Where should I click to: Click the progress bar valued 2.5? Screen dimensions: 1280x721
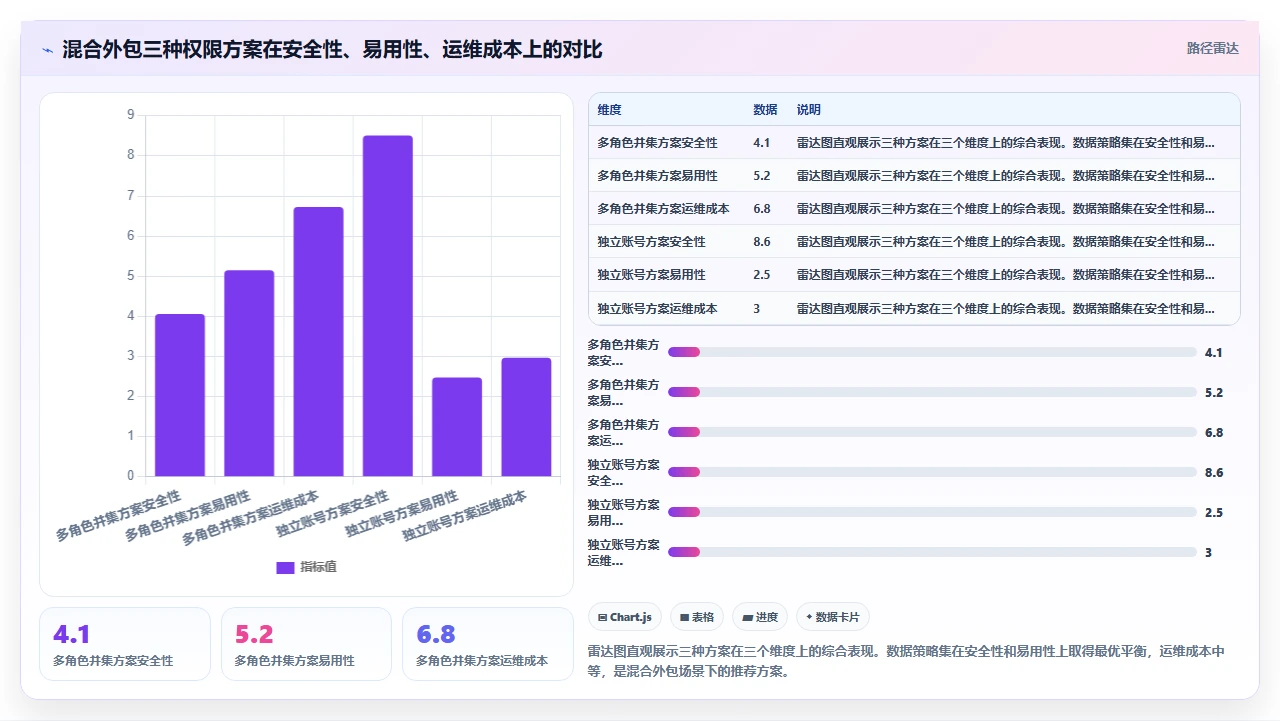click(x=932, y=512)
